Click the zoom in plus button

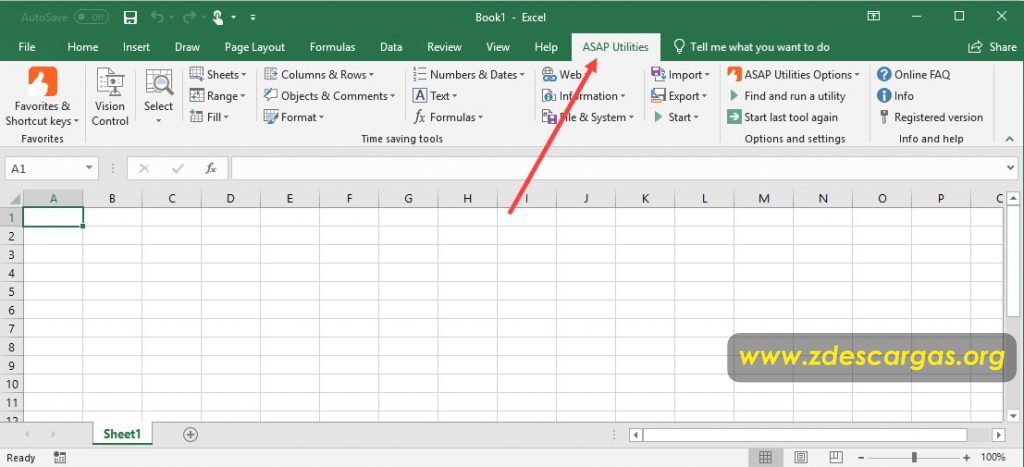[967, 458]
